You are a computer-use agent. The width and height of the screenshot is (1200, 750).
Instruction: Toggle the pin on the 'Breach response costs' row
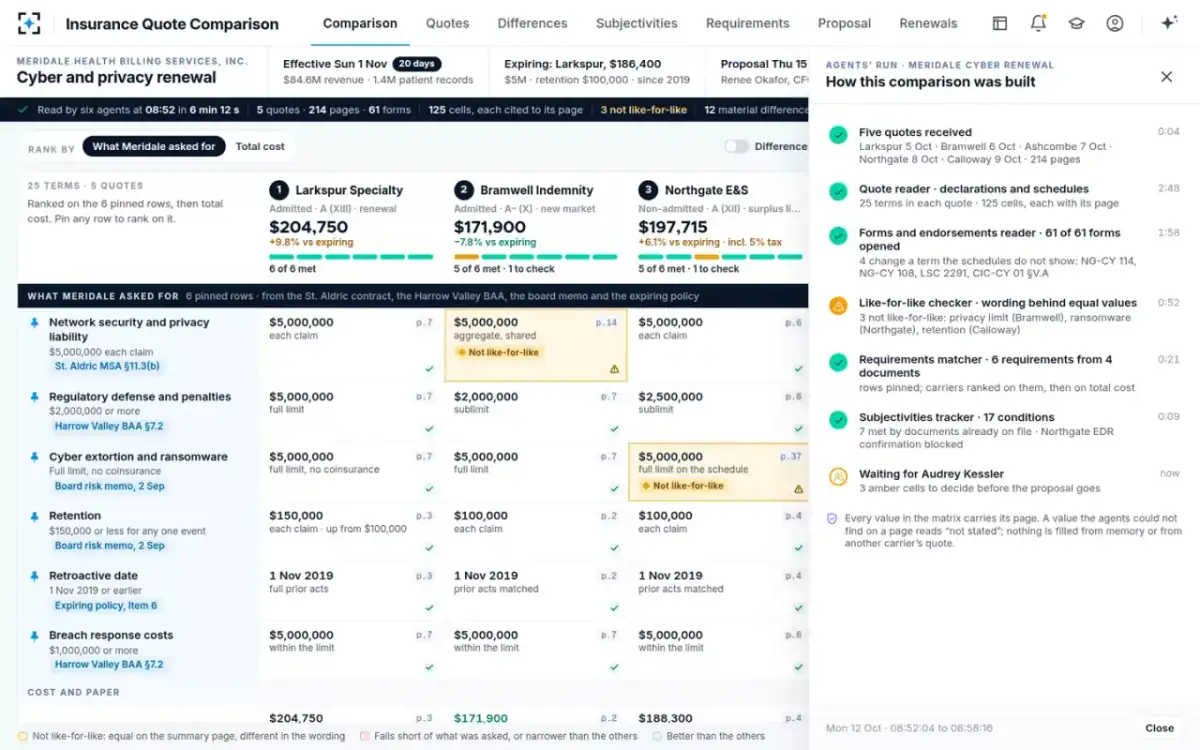(35, 635)
